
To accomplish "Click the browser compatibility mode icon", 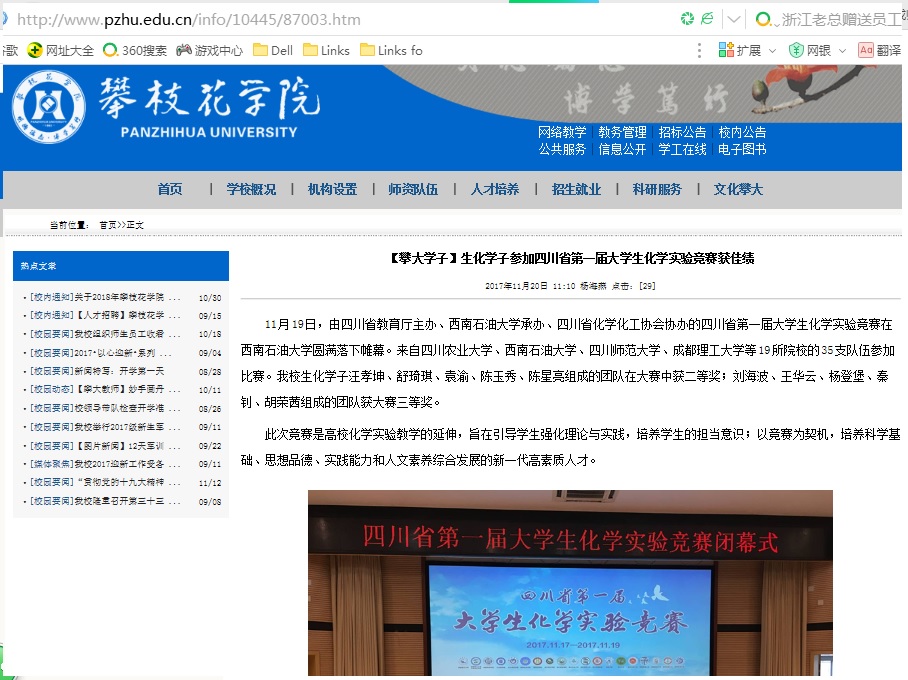I will pos(708,19).
